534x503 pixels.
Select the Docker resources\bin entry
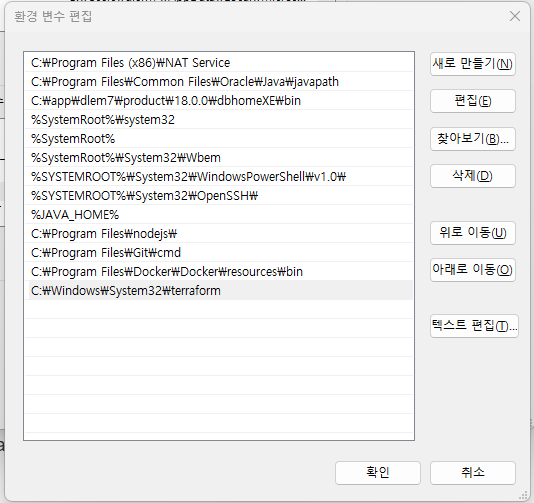[x=219, y=272]
